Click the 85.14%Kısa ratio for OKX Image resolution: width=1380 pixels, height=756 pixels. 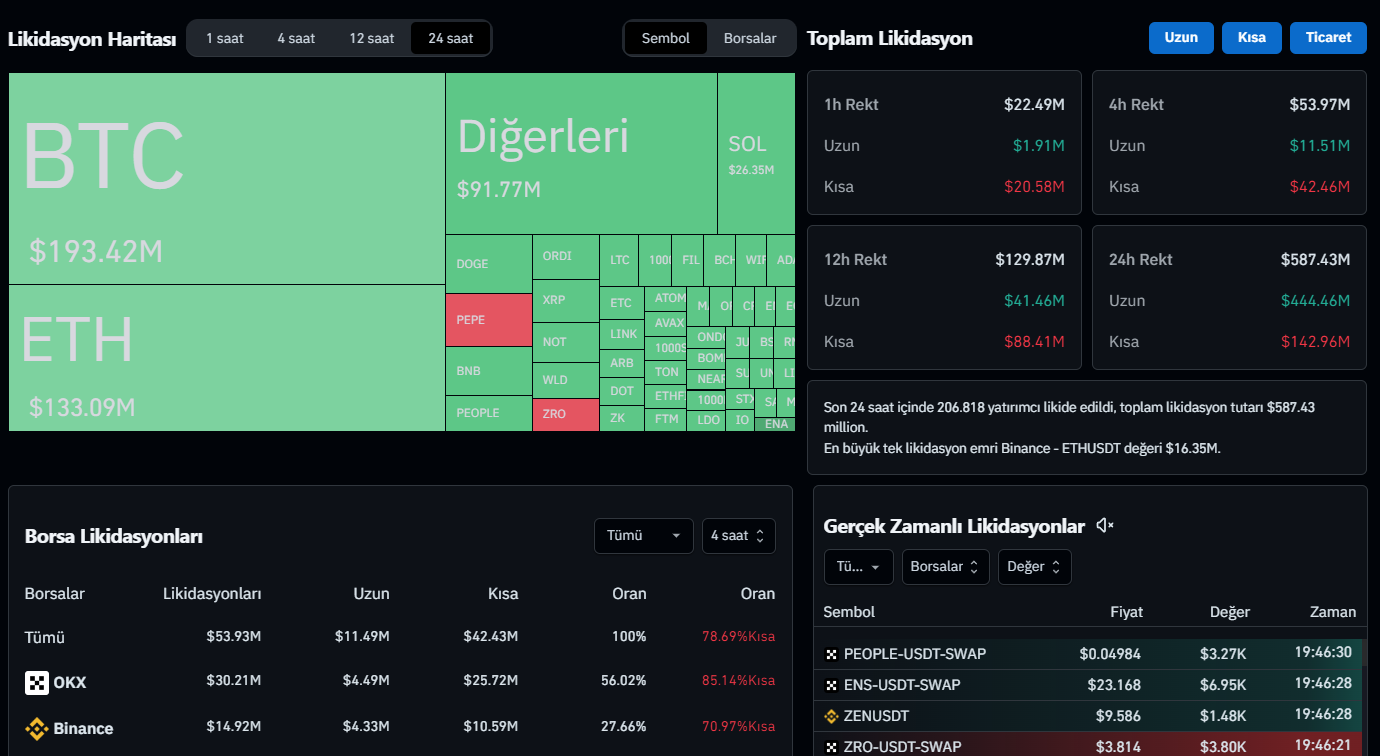pyautogui.click(x=739, y=682)
